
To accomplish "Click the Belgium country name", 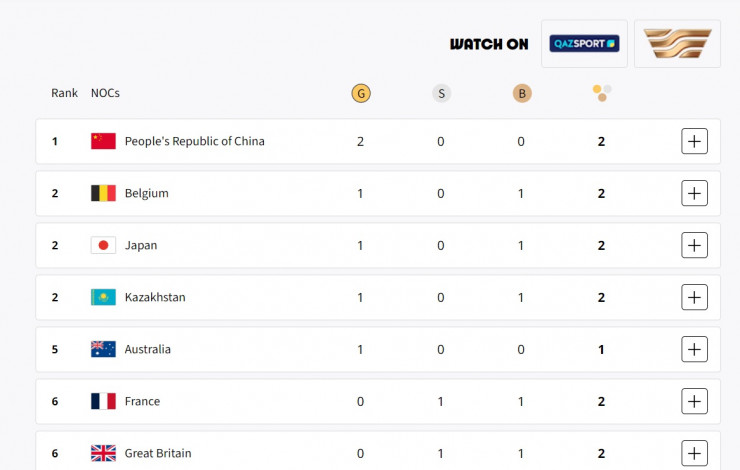I will (x=146, y=193).
